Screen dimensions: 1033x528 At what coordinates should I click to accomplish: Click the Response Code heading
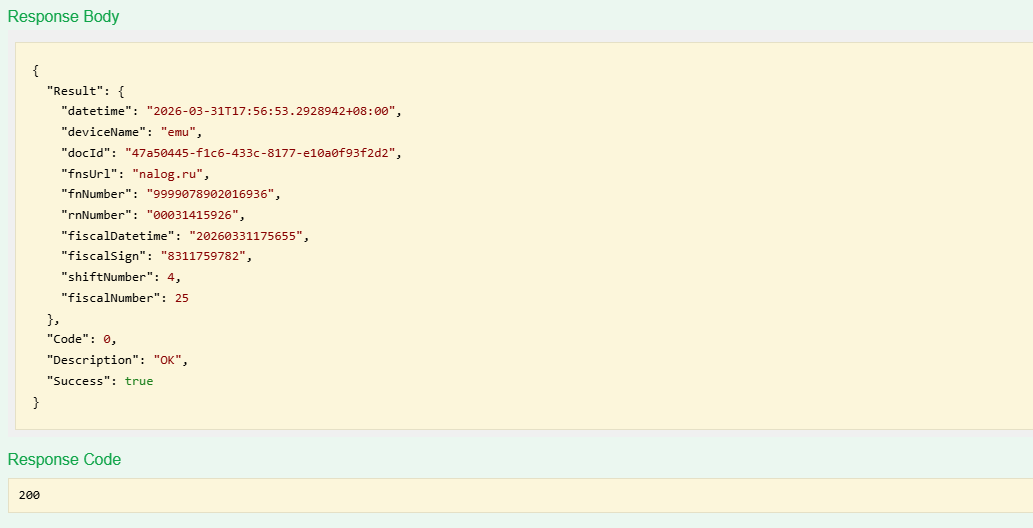[64, 460]
